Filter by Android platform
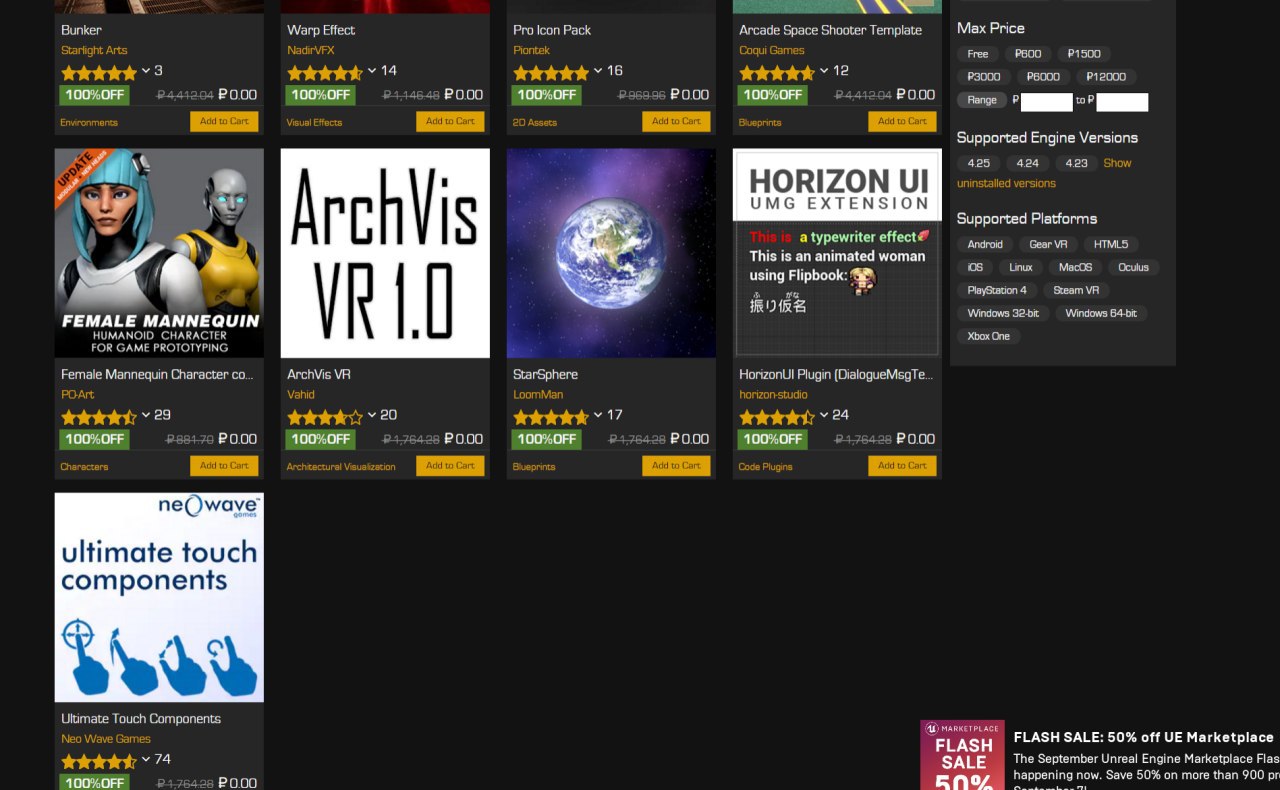Screen dimensions: 1280x790 point(985,244)
